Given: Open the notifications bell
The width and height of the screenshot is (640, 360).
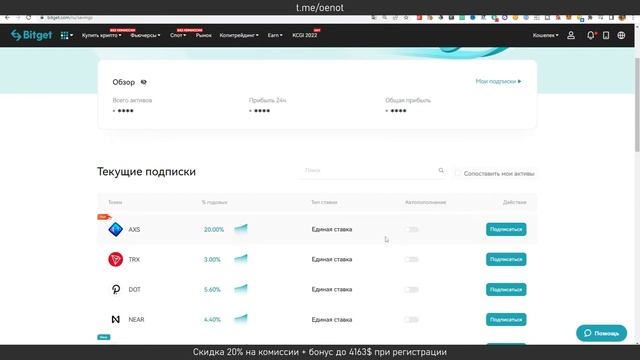Looking at the screenshot, I should tap(591, 36).
